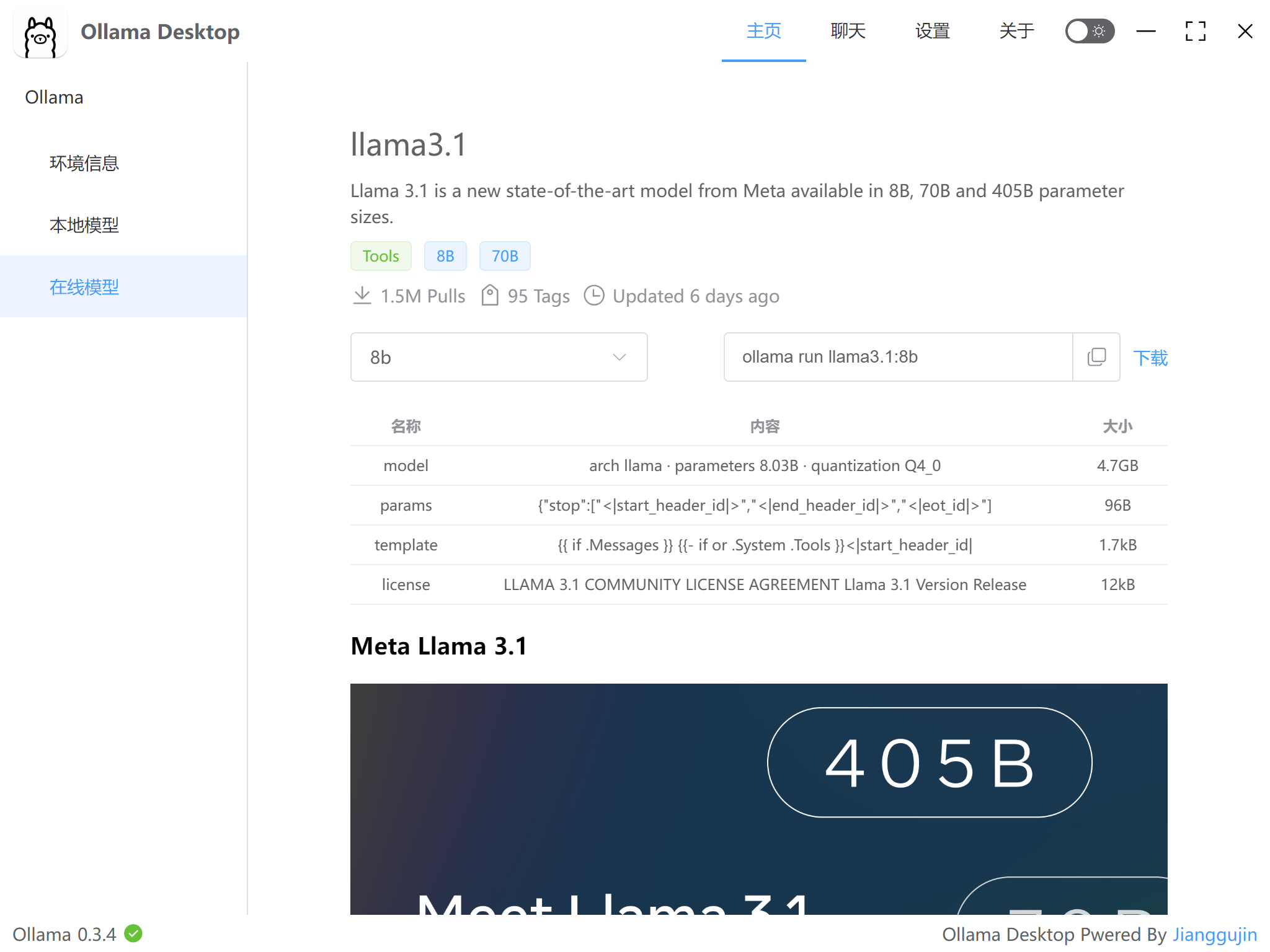Minimize the Ollama Desktop window
Viewport: 1270px width, 952px height.
[x=1145, y=31]
